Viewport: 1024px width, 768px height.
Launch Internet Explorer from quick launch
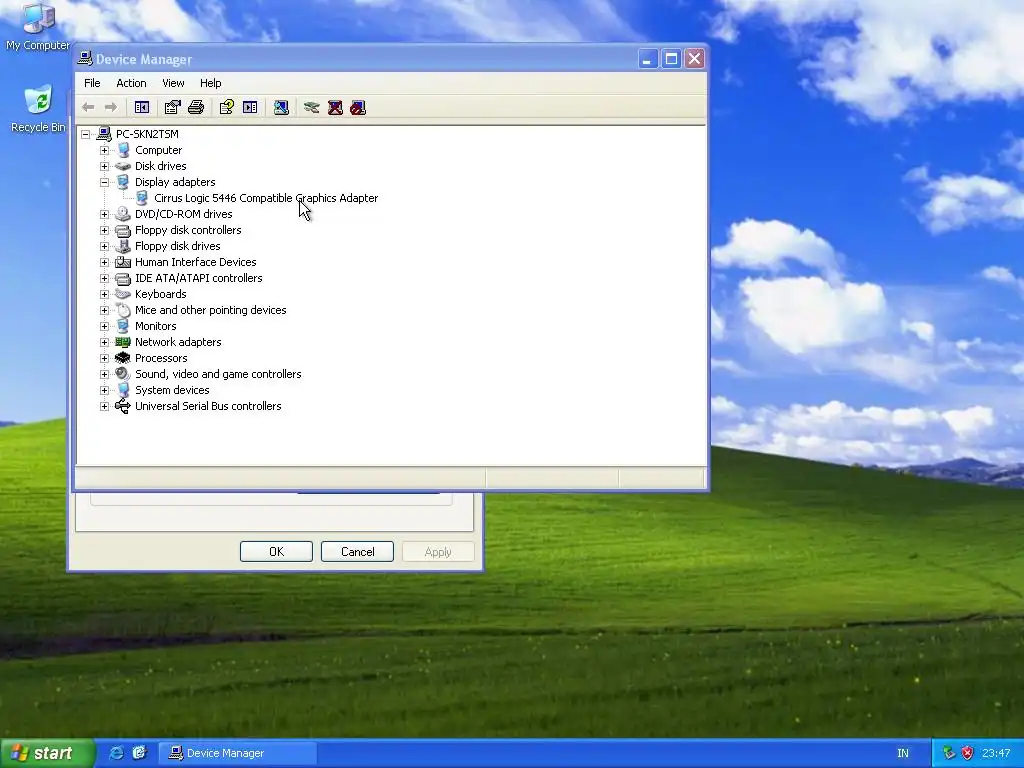click(116, 753)
